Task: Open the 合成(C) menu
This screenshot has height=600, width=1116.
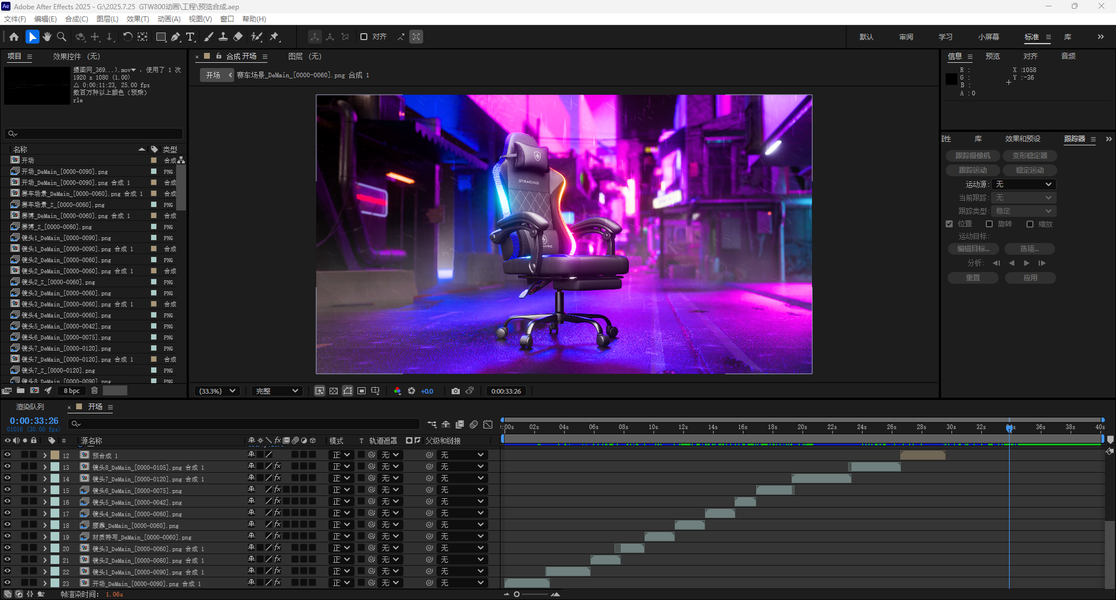Action: [x=76, y=19]
